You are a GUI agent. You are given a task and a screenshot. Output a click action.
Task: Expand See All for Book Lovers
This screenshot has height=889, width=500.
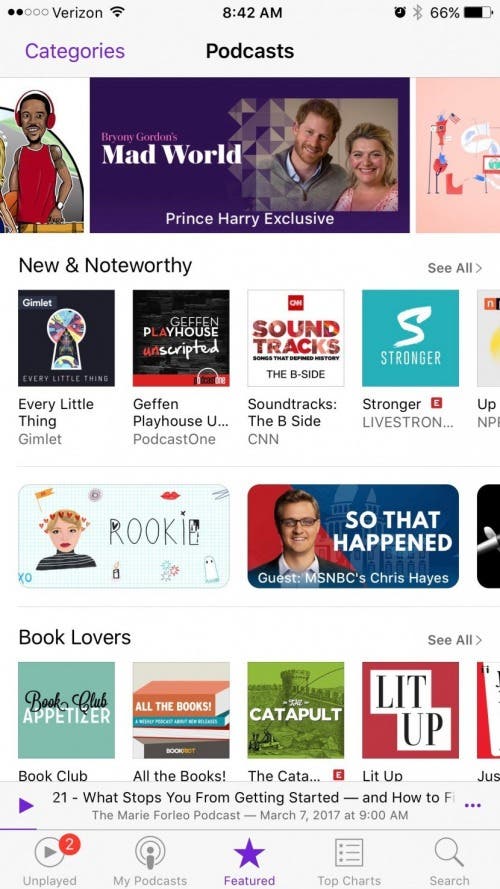455,640
